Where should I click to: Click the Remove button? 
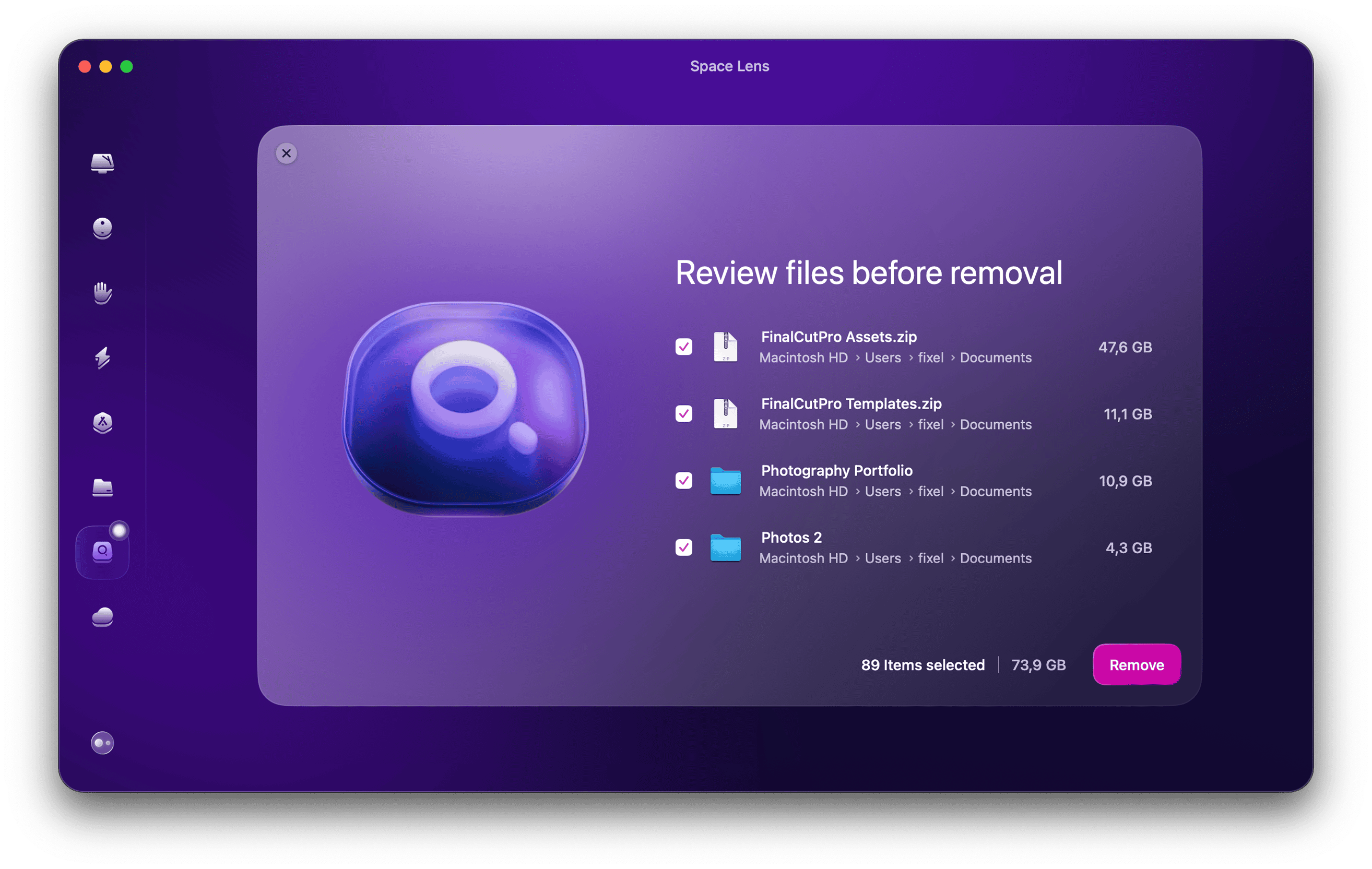1136,664
